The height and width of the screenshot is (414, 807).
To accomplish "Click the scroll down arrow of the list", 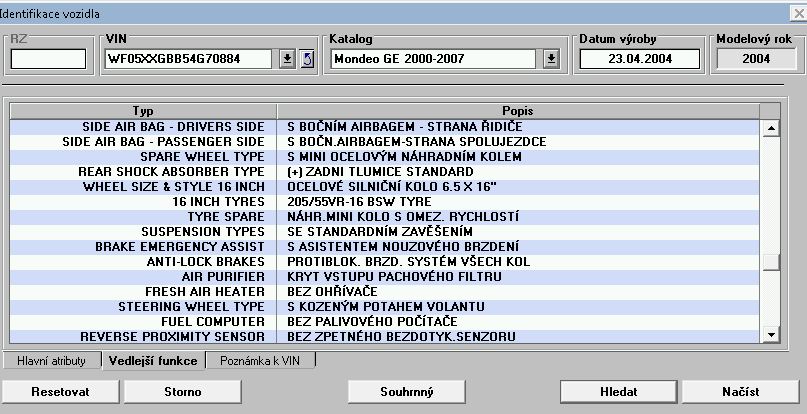I will point(771,336).
